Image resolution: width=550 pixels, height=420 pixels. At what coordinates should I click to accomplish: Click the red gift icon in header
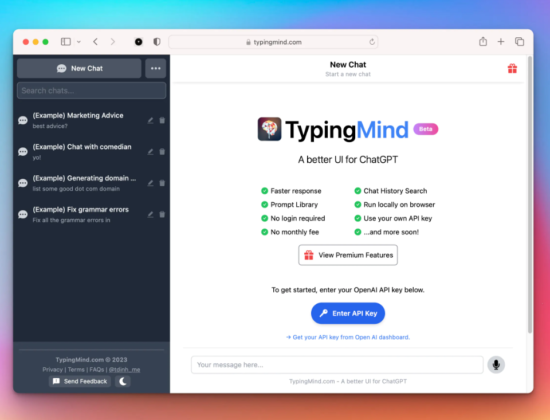512,68
